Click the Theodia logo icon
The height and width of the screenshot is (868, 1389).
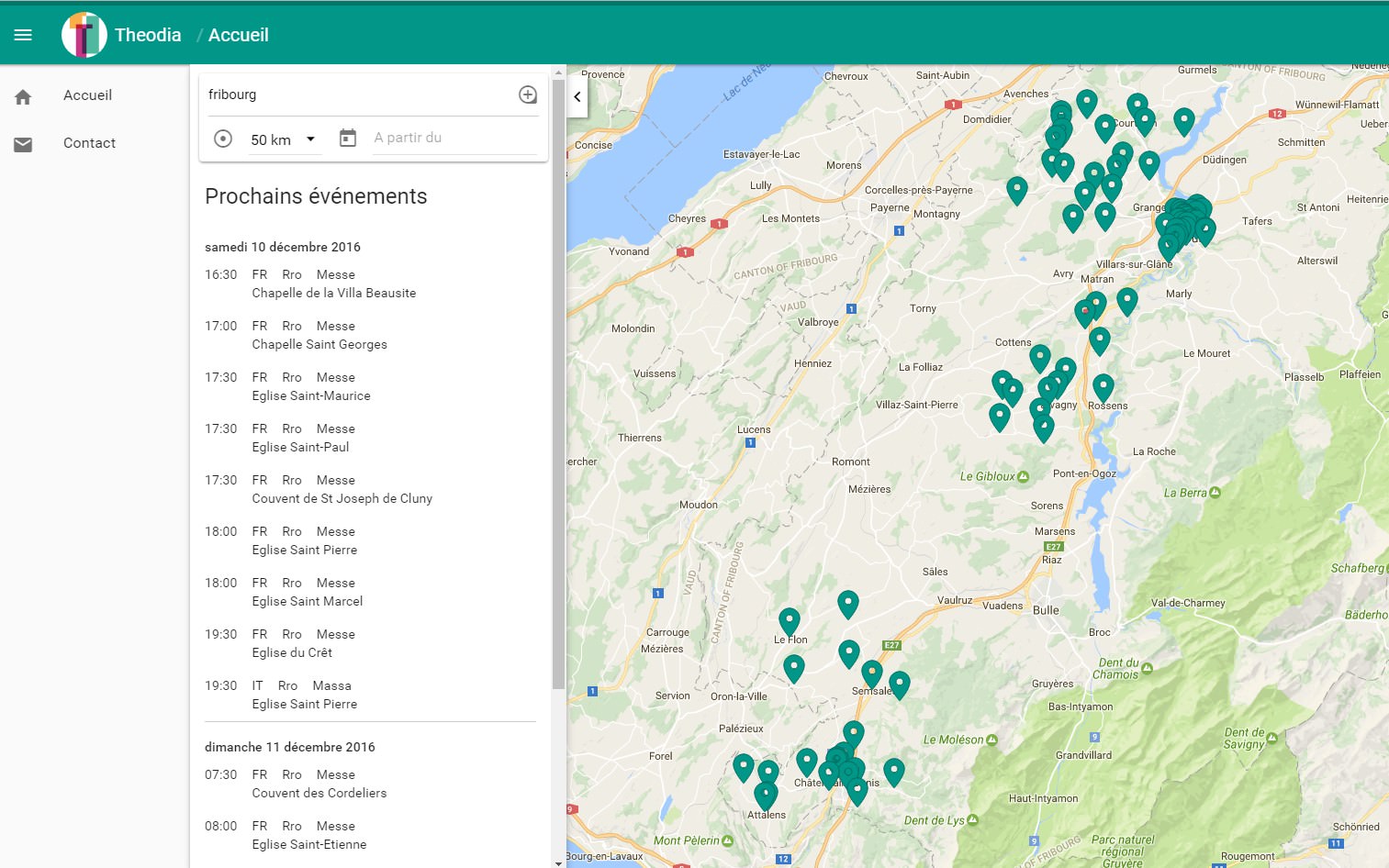[x=84, y=35]
